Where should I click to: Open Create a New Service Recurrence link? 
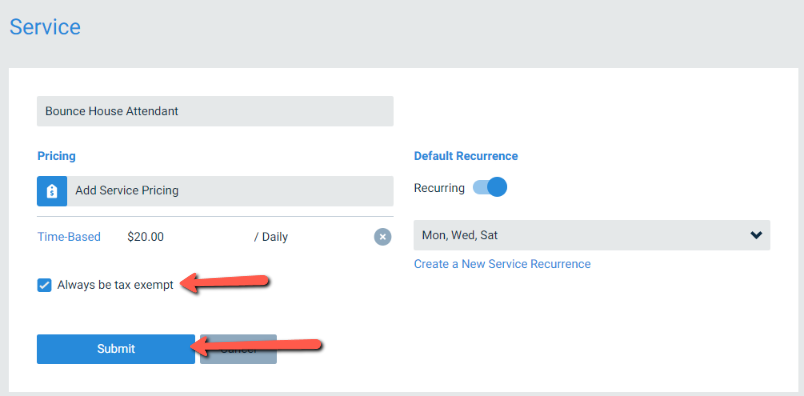pos(502,264)
